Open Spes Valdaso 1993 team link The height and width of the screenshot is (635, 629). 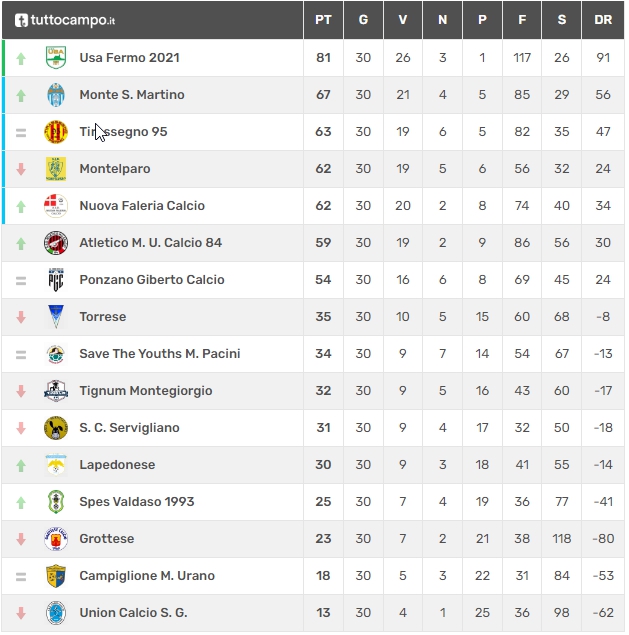point(137,502)
